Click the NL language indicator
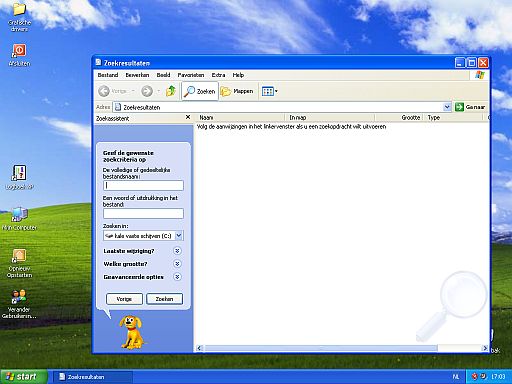The height and width of the screenshot is (384, 512). [456, 377]
